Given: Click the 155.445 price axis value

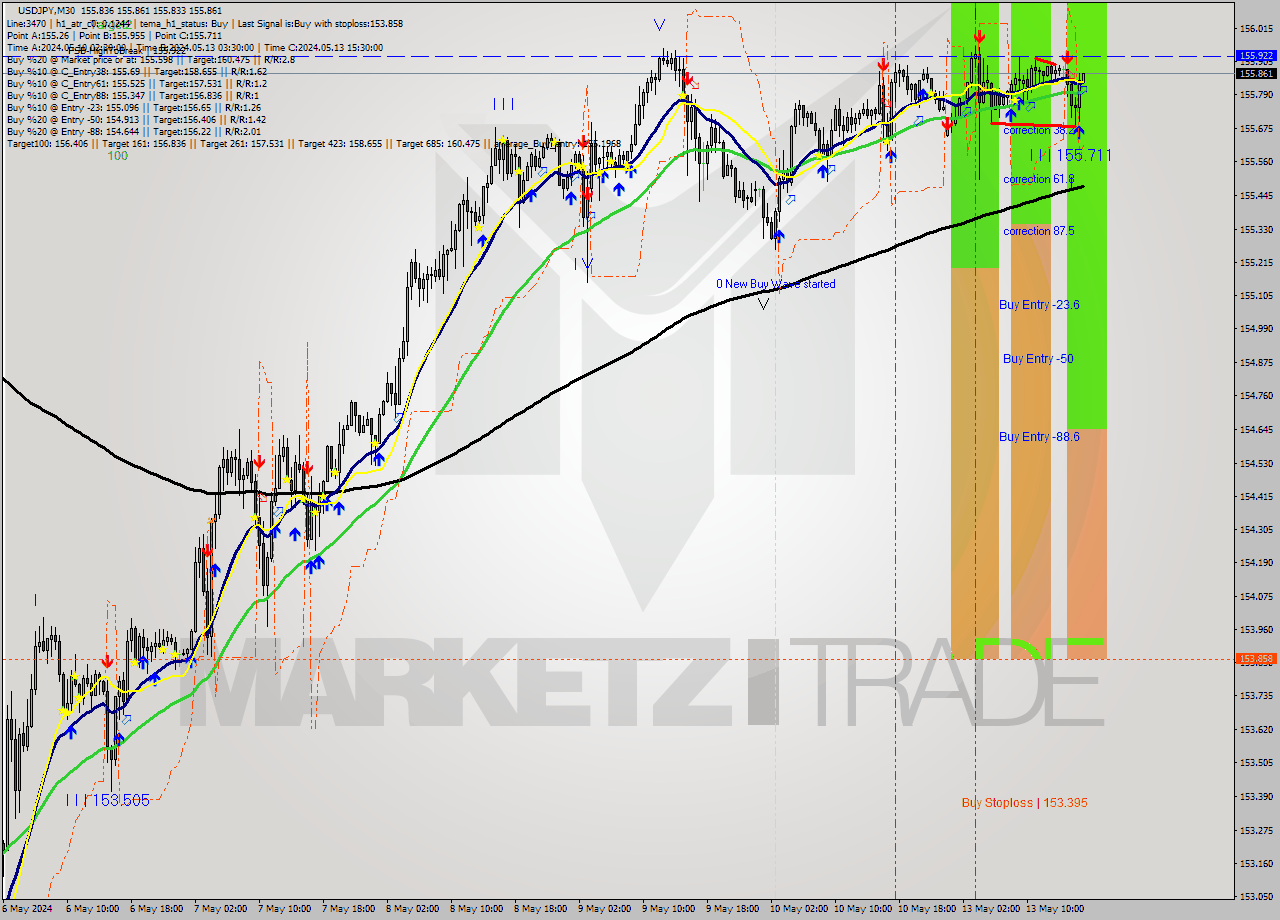Looking at the screenshot, I should (x=1256, y=195).
